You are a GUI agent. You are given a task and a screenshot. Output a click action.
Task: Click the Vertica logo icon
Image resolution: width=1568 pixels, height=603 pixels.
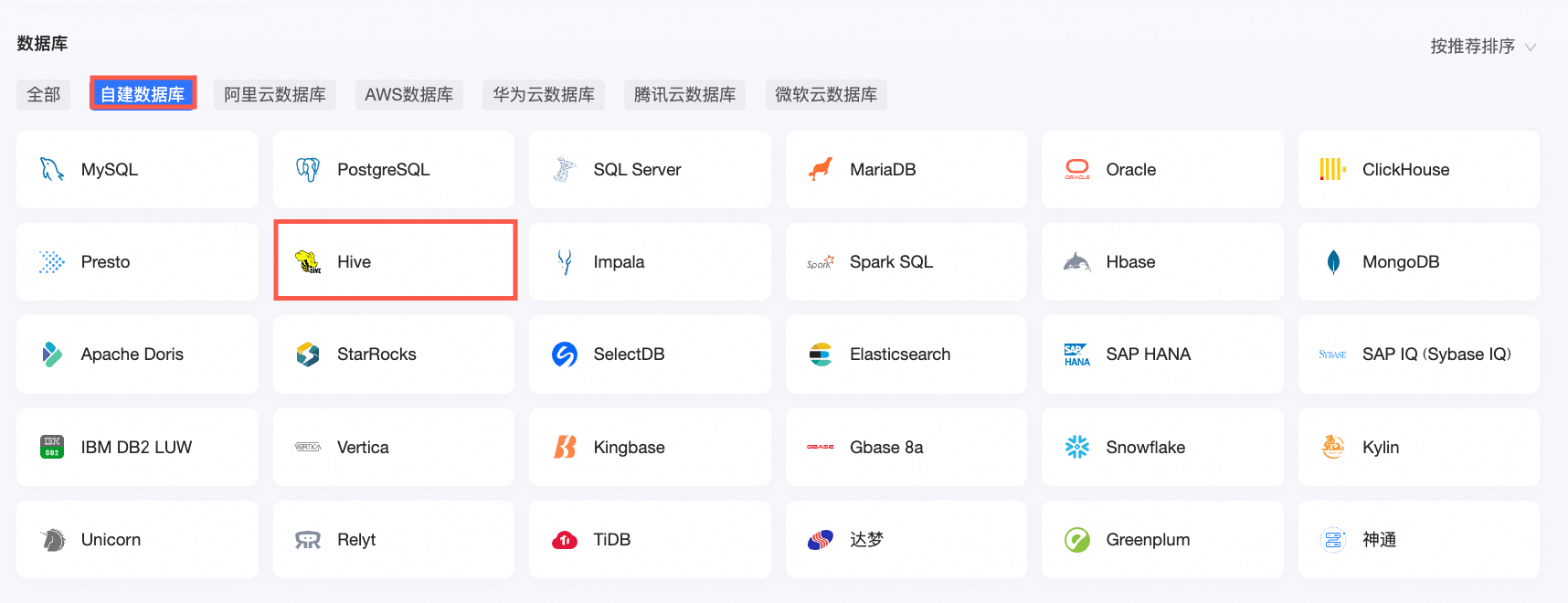(x=308, y=447)
